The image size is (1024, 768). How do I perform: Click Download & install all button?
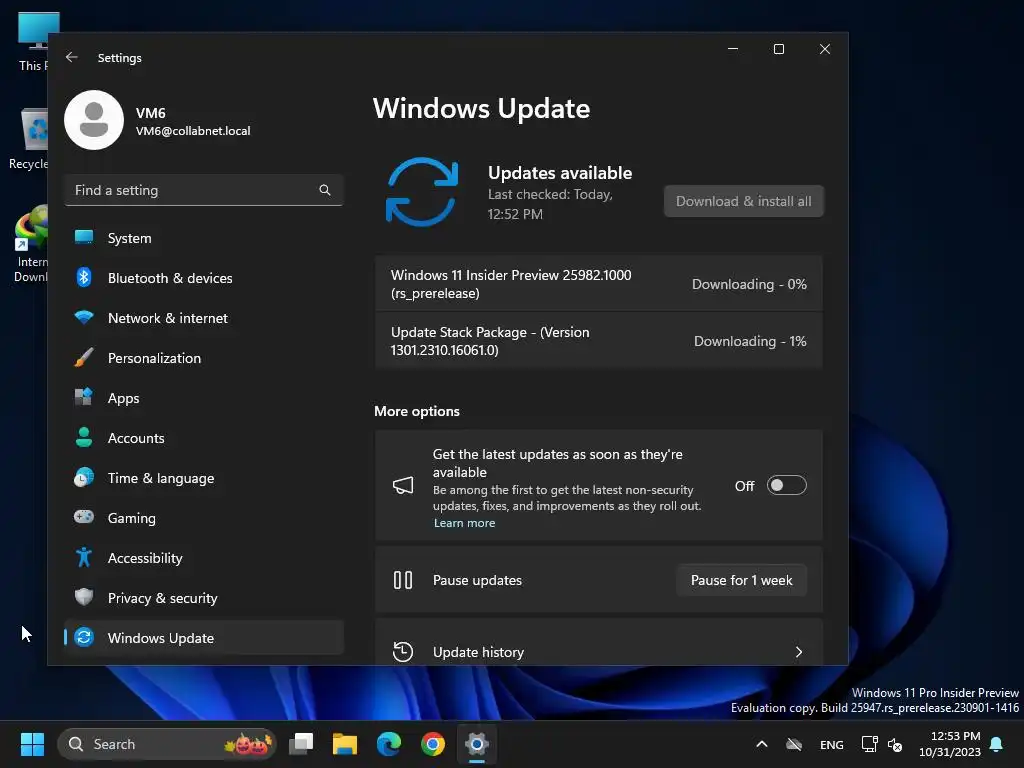[743, 201]
